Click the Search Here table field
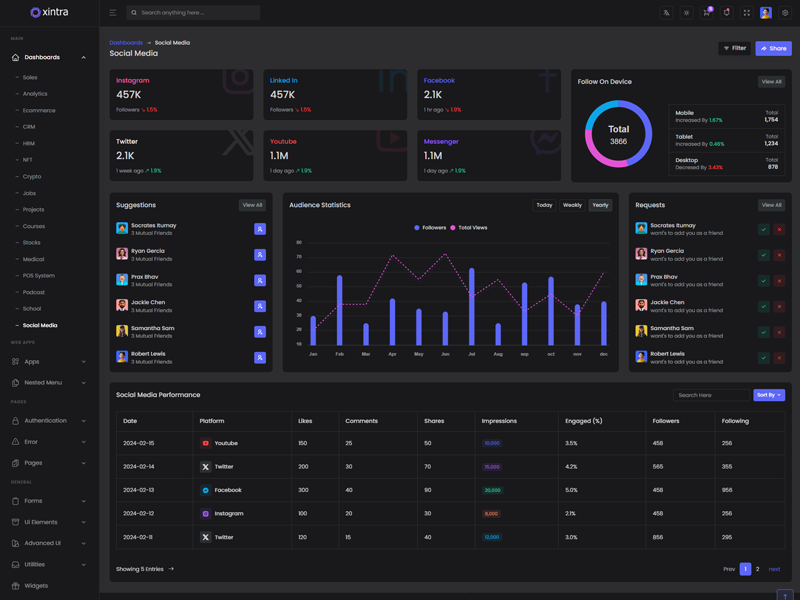Screen dimensions: 800x600 point(710,395)
